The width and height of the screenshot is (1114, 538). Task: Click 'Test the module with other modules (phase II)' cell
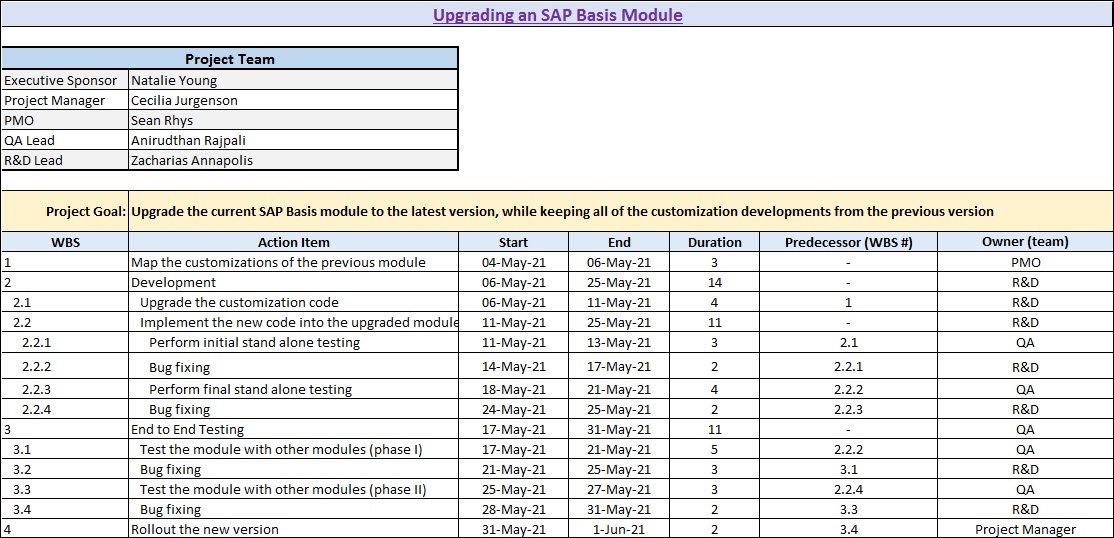[x=293, y=489]
